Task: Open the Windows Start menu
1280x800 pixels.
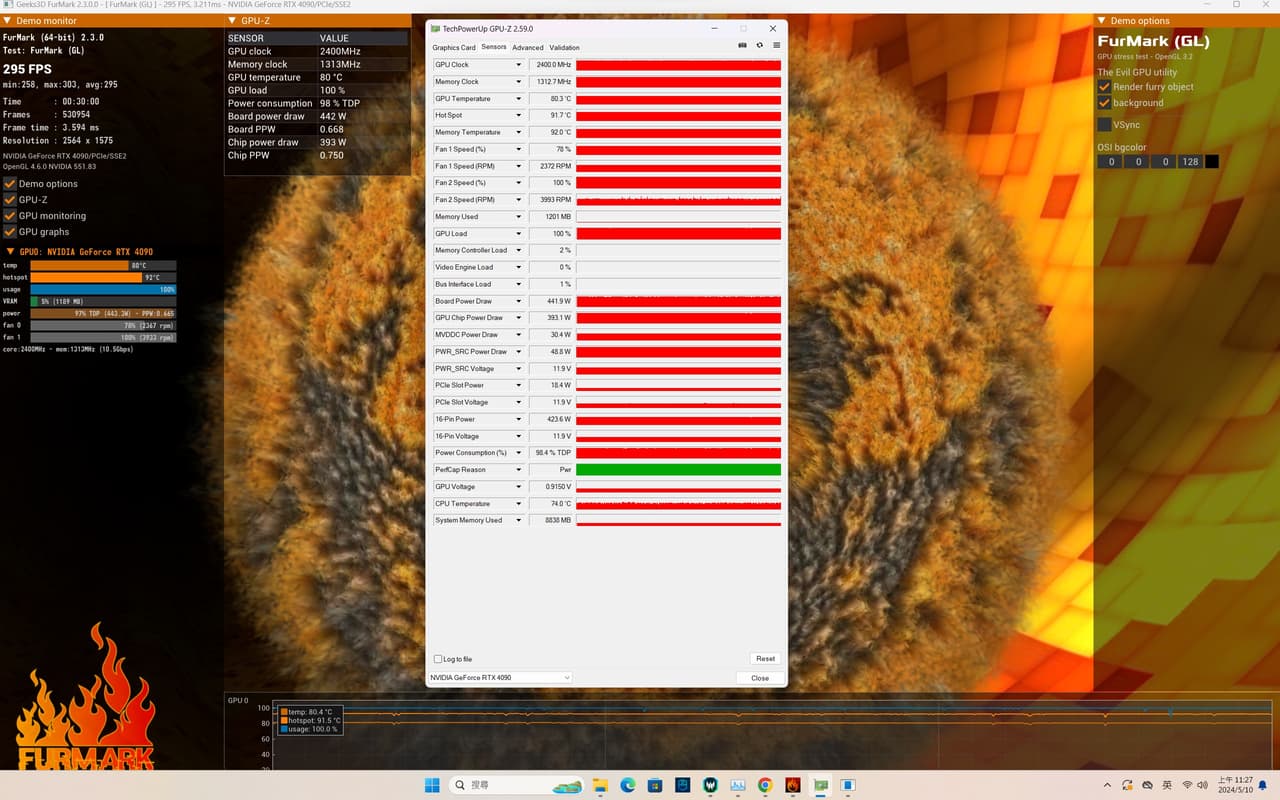Action: (x=432, y=785)
